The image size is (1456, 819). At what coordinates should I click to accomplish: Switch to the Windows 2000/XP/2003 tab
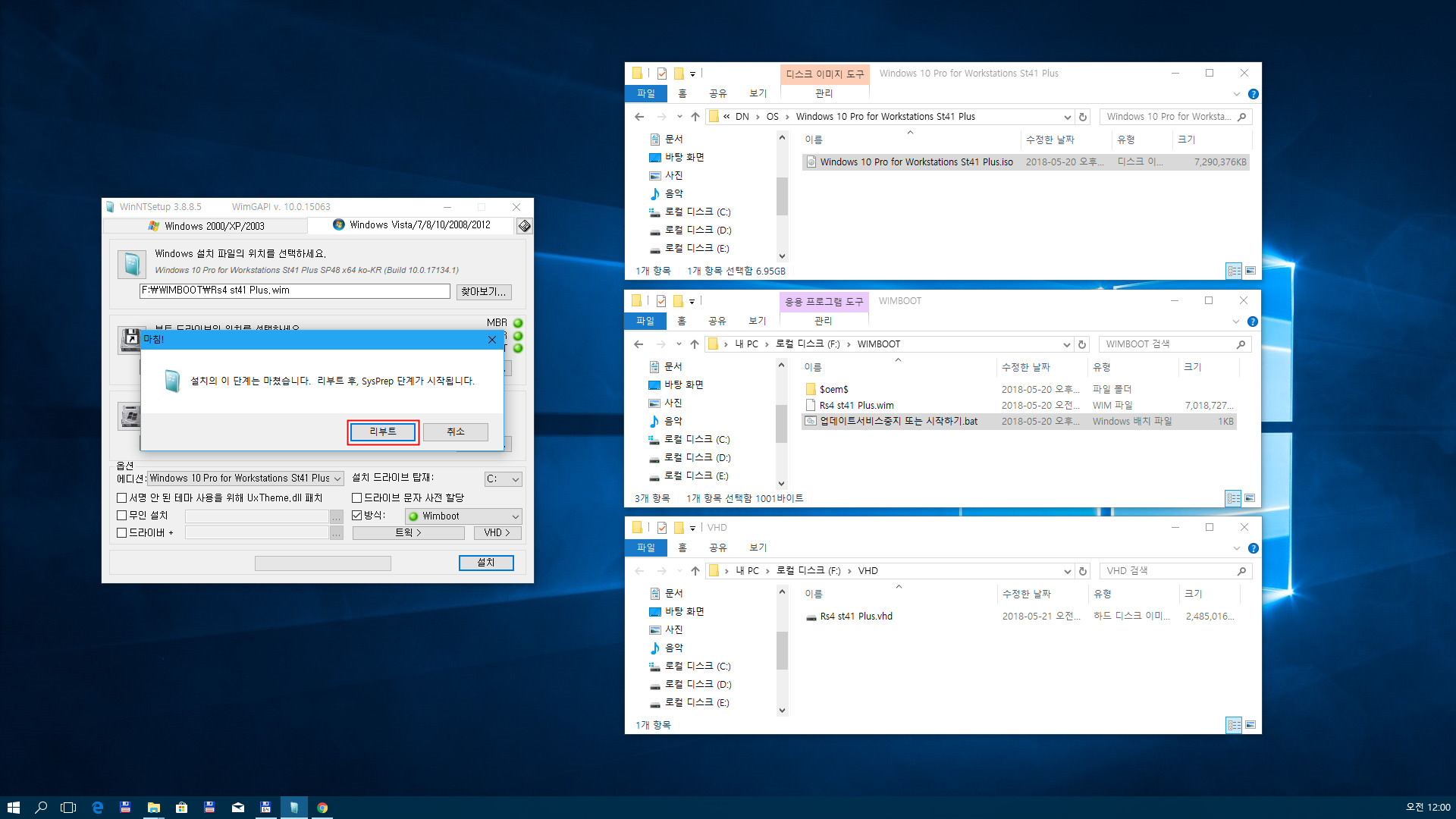coord(206,226)
